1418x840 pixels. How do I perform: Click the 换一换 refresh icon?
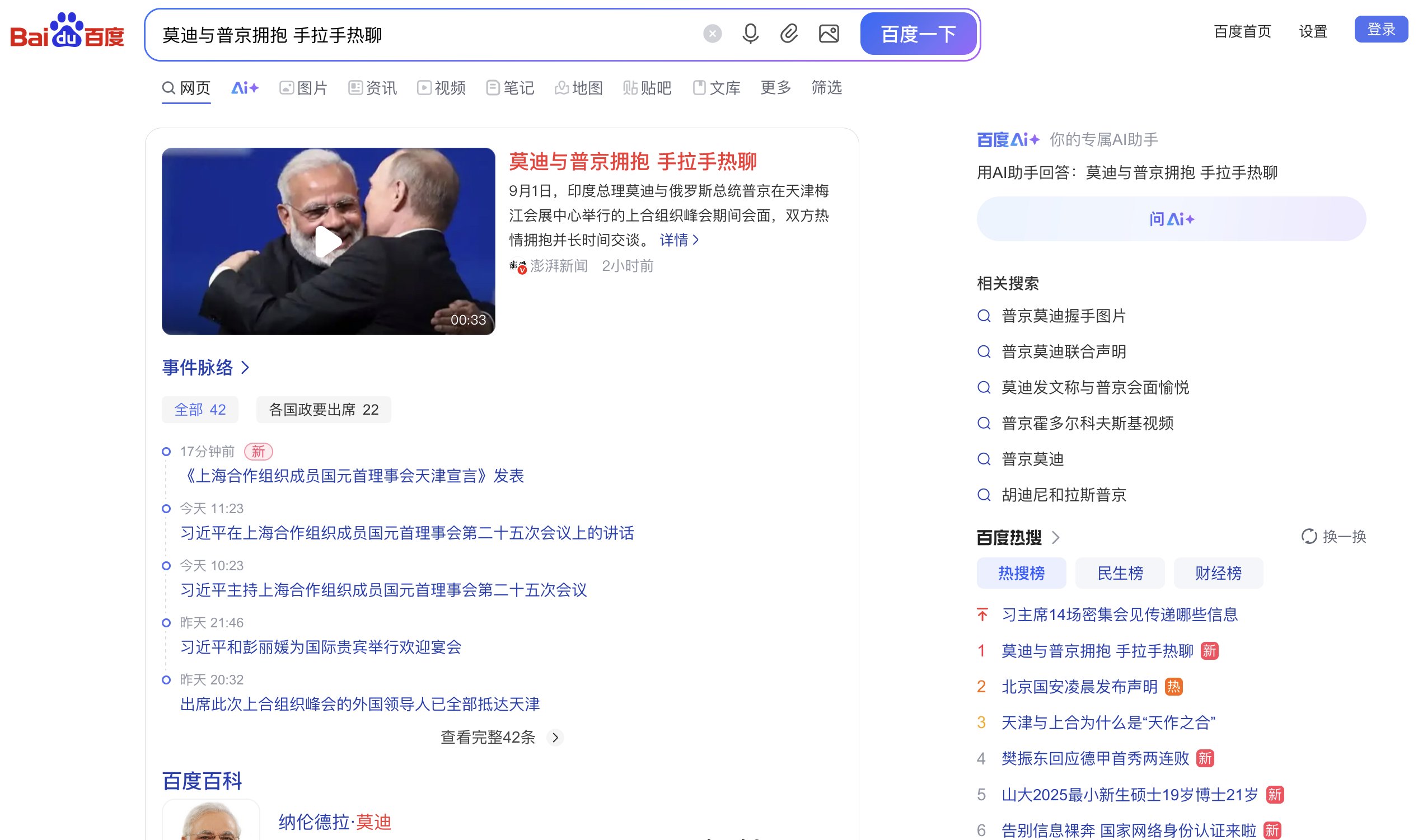click(x=1308, y=536)
